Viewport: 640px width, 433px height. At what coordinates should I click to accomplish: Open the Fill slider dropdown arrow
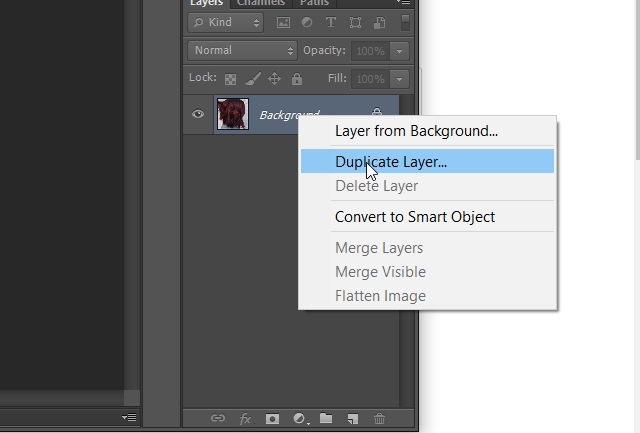(x=400, y=79)
